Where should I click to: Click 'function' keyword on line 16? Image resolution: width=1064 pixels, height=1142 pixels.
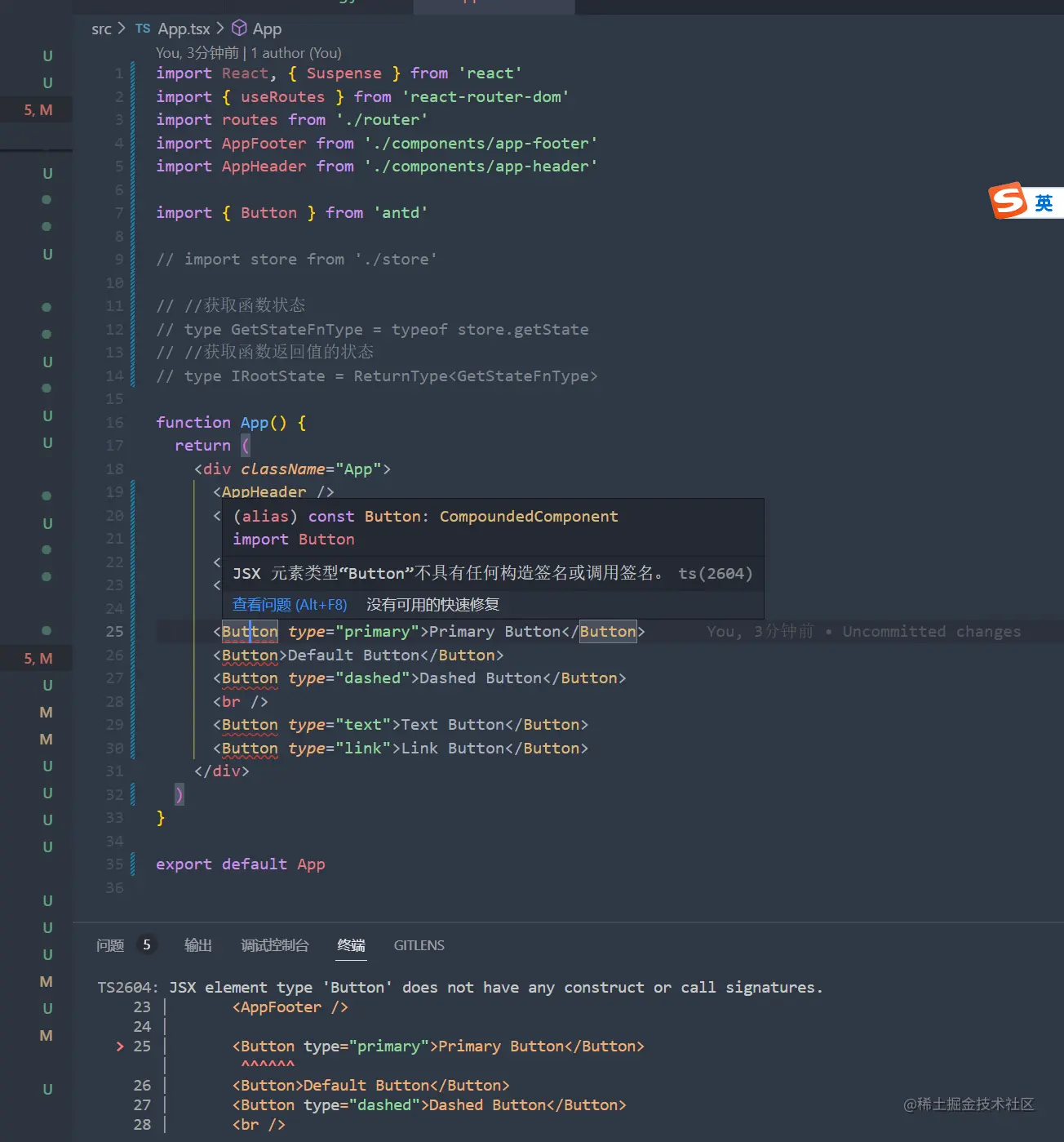[x=193, y=423]
